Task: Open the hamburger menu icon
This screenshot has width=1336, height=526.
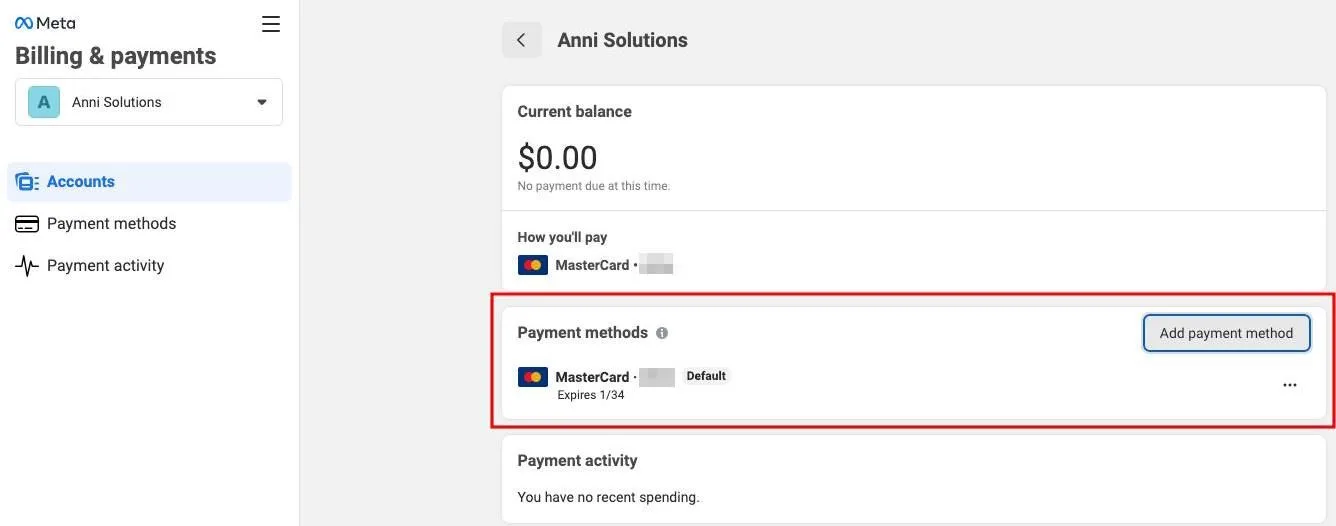Action: 271,24
